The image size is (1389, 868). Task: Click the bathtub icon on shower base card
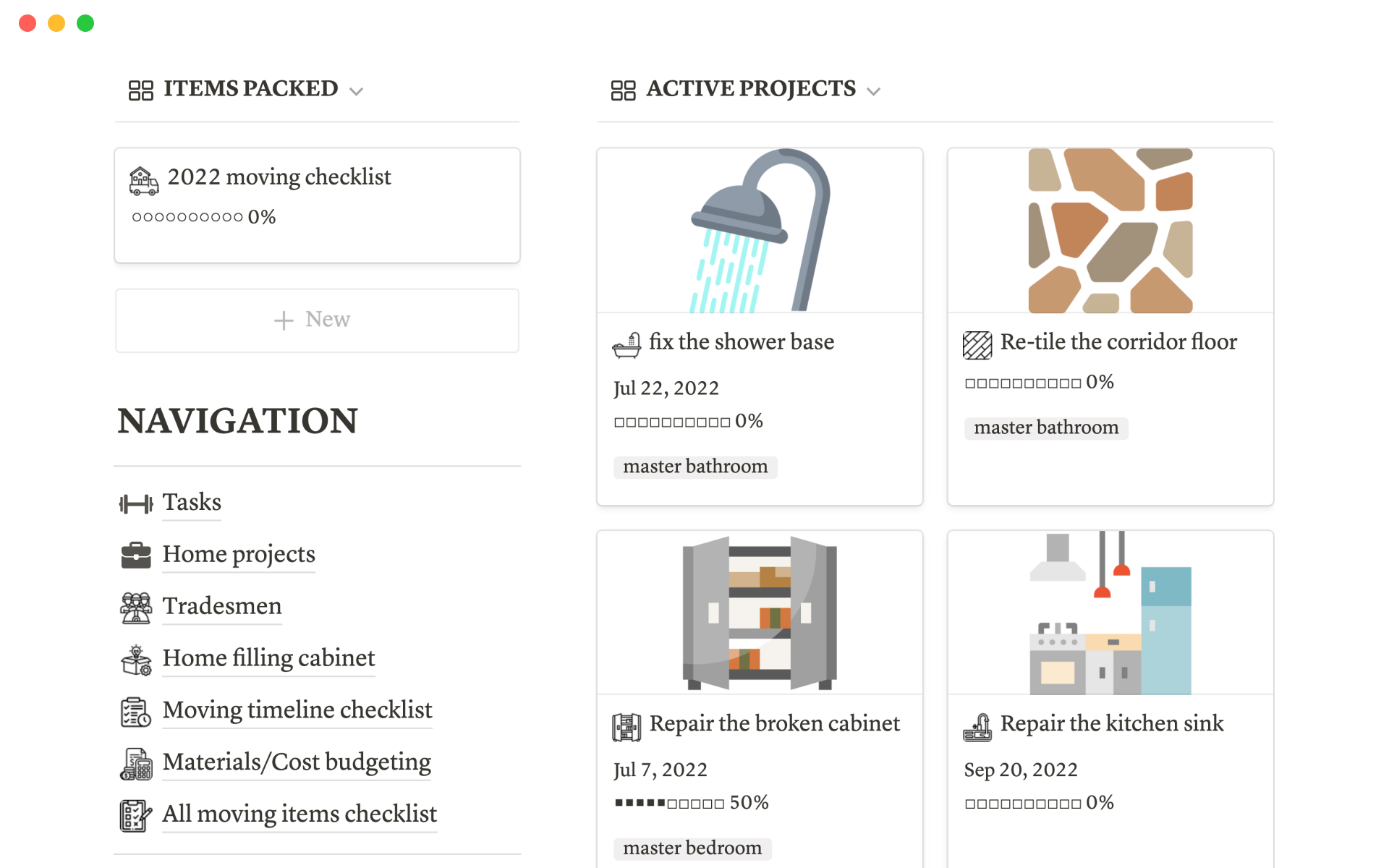(x=626, y=345)
